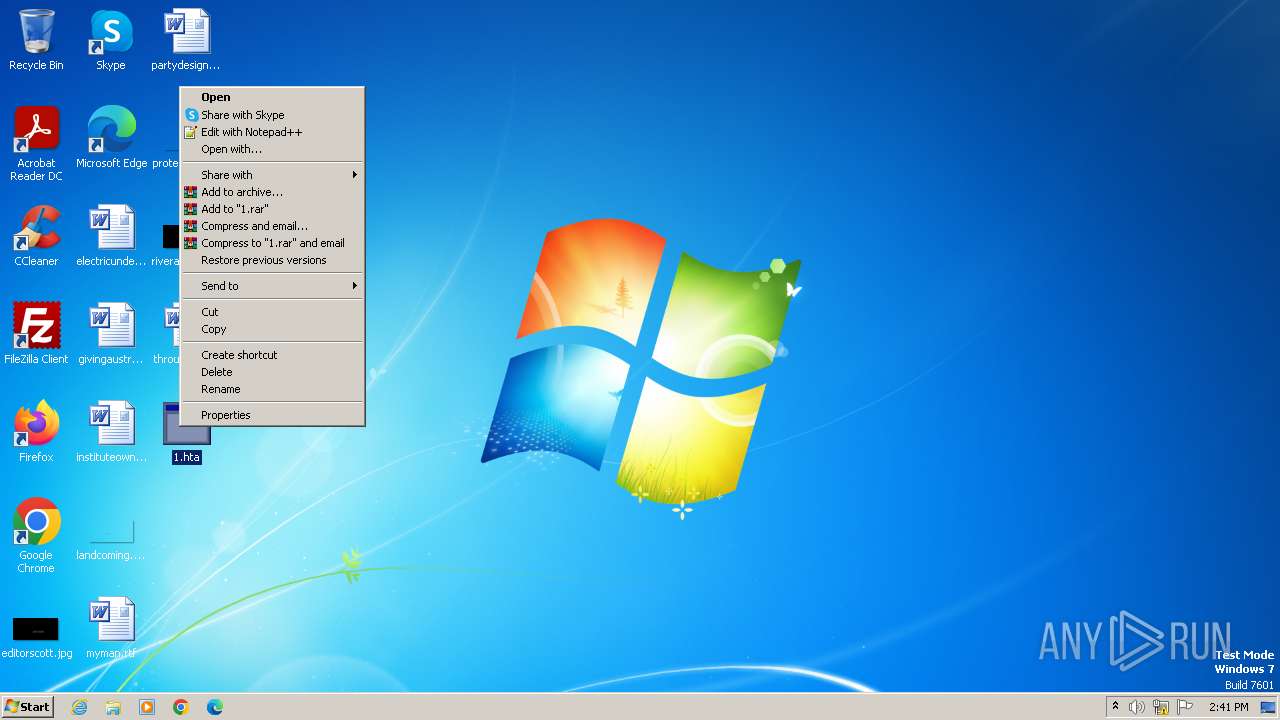Open CCleaner desktop shortcut
Viewport: 1280px width, 720px height.
[x=36, y=236]
